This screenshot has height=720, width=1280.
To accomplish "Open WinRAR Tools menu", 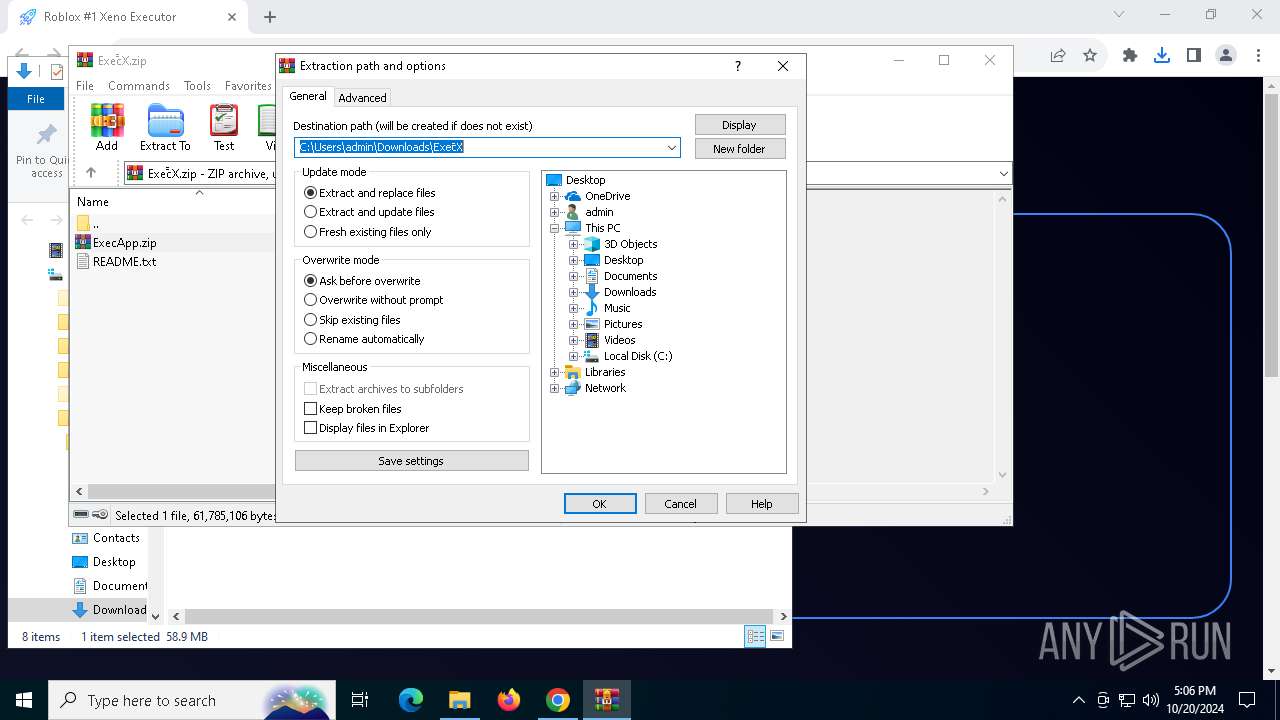I will (197, 86).
